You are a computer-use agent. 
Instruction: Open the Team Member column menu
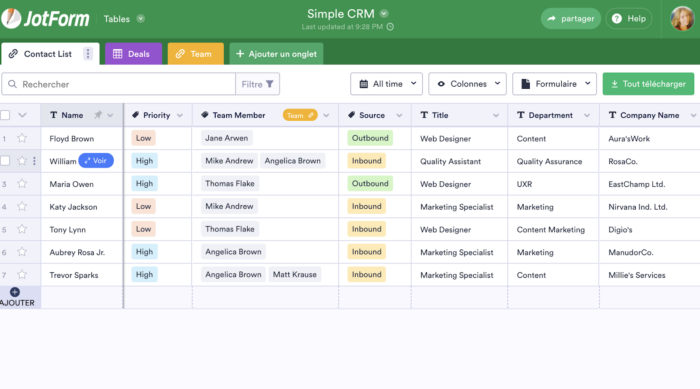[x=326, y=115]
